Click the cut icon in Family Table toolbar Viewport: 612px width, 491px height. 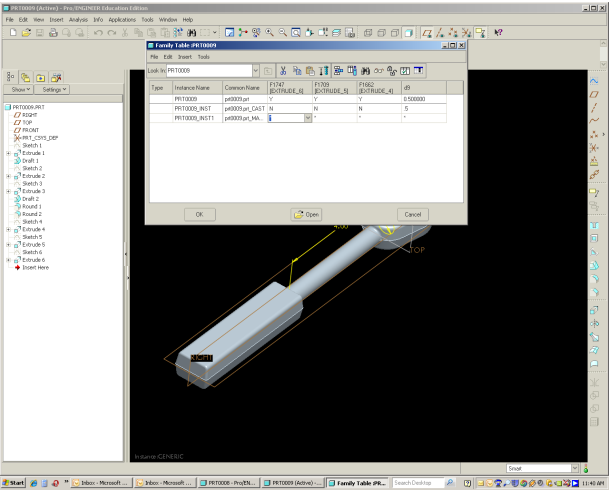tap(283, 71)
